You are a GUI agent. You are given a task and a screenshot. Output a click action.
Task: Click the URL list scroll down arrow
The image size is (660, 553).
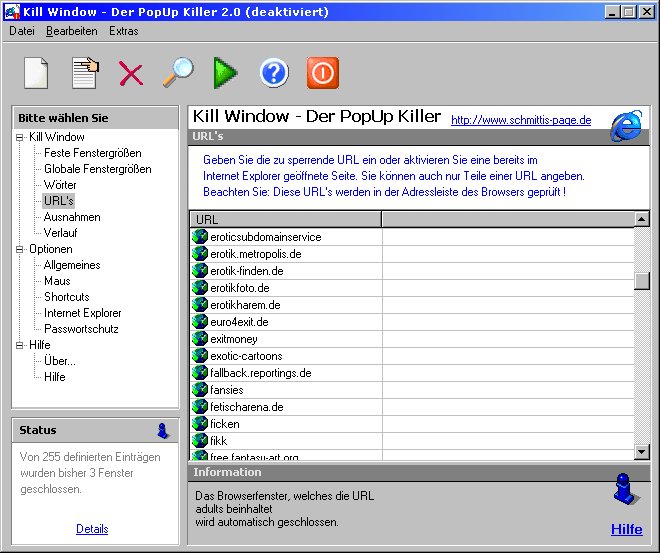click(x=641, y=452)
